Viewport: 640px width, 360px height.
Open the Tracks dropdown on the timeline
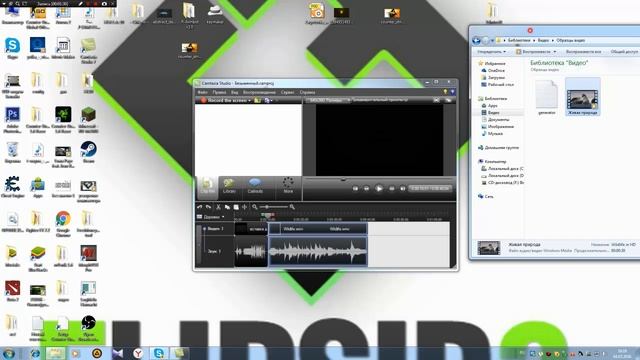(x=211, y=217)
